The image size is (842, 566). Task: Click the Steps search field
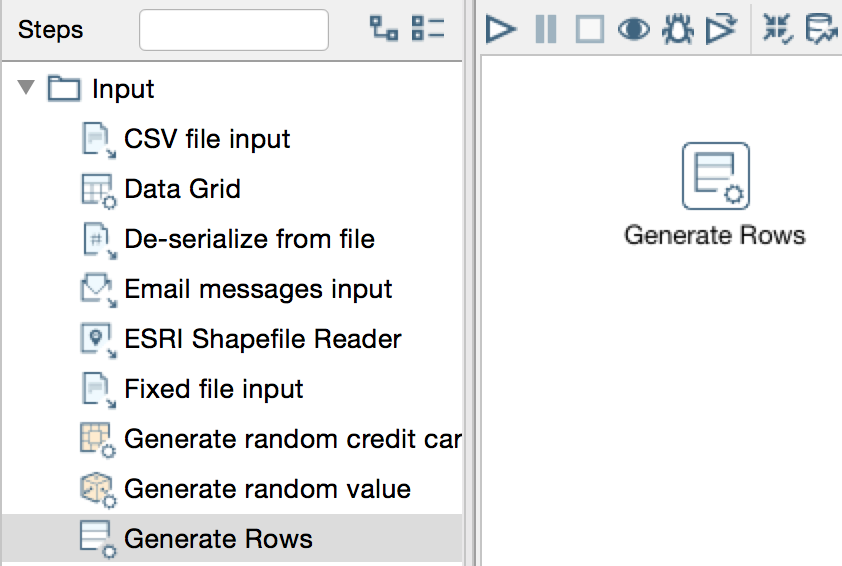pyautogui.click(x=233, y=30)
